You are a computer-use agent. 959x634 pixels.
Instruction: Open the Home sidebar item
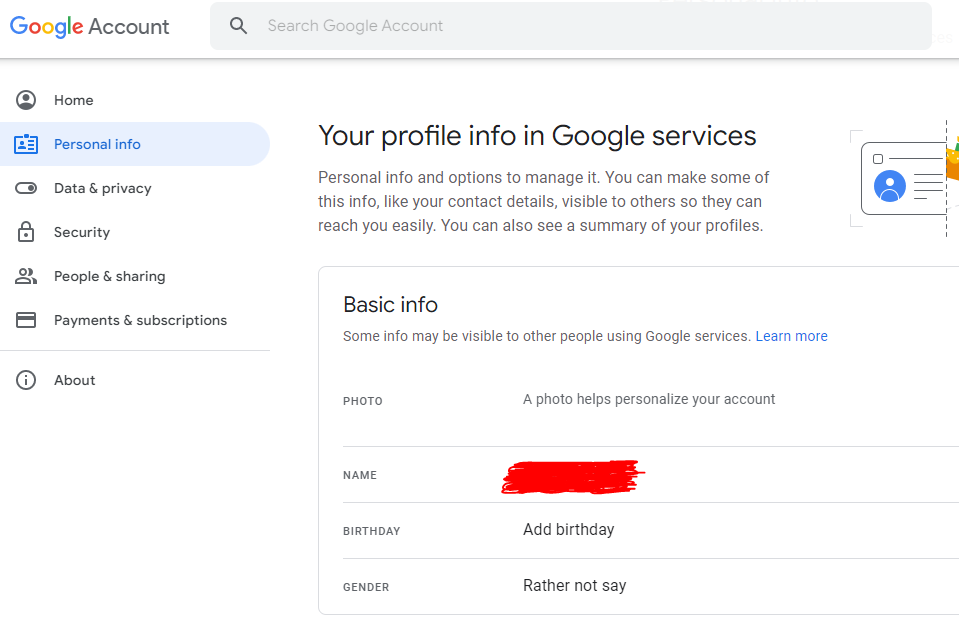135,100
